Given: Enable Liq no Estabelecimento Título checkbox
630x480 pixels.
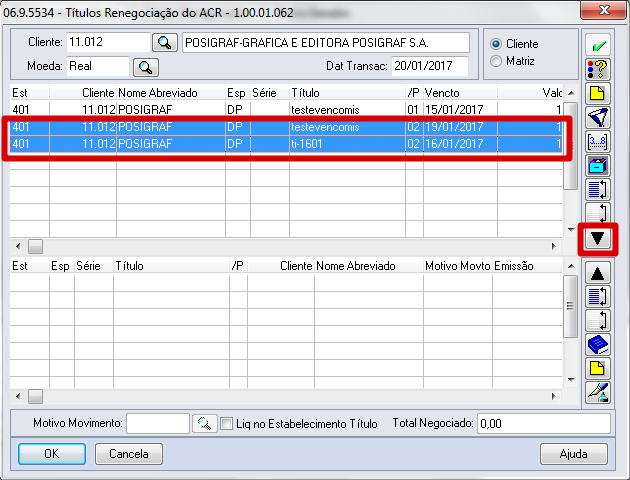Looking at the screenshot, I should coord(227,424).
